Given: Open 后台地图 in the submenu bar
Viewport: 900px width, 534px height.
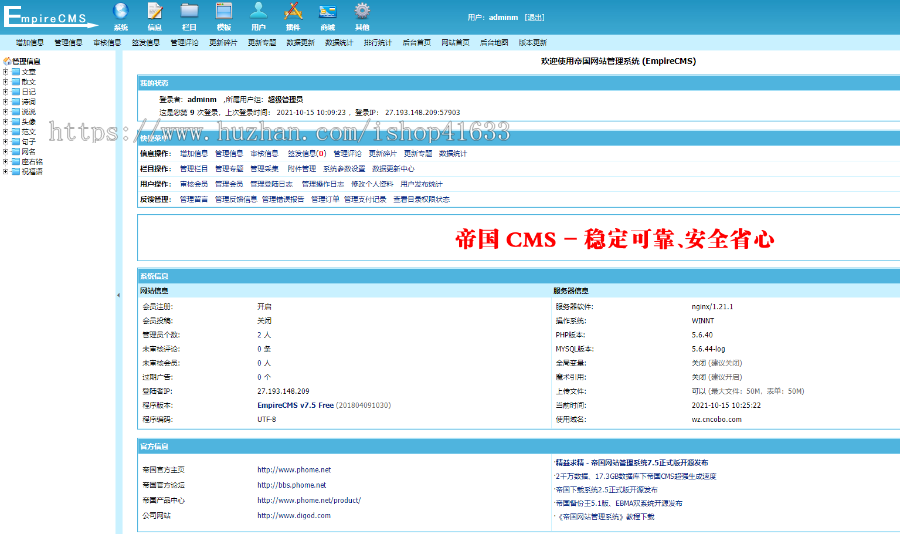Looking at the screenshot, I should (494, 42).
